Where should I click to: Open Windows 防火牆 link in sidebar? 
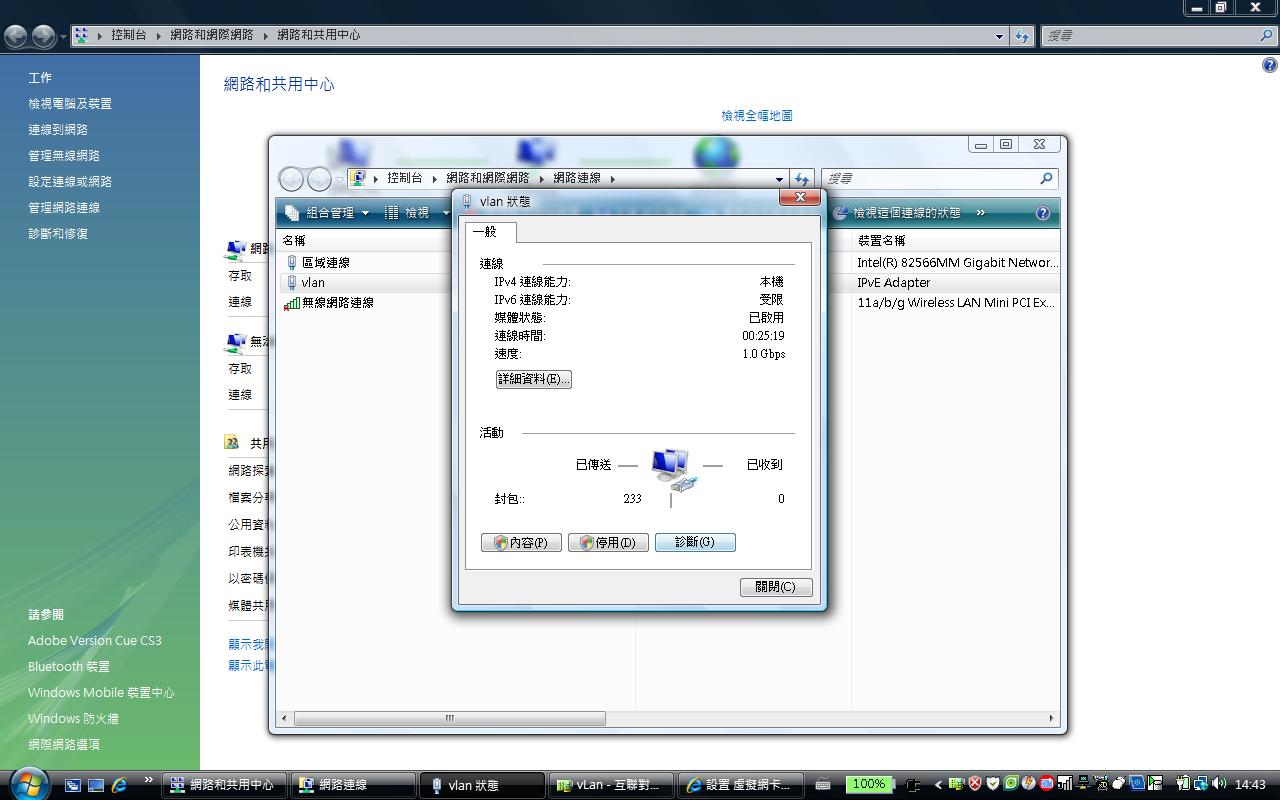click(73, 719)
